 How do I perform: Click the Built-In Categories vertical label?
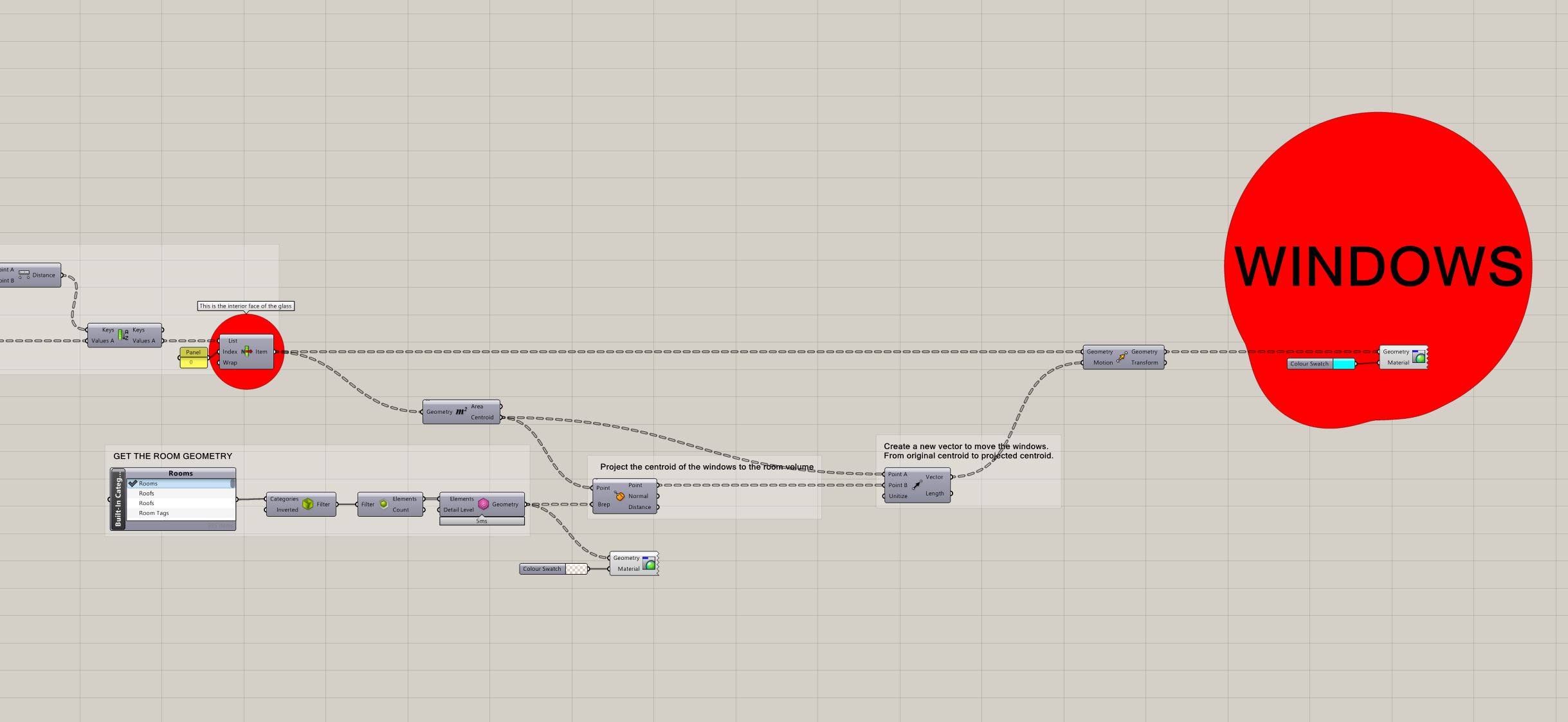point(118,499)
